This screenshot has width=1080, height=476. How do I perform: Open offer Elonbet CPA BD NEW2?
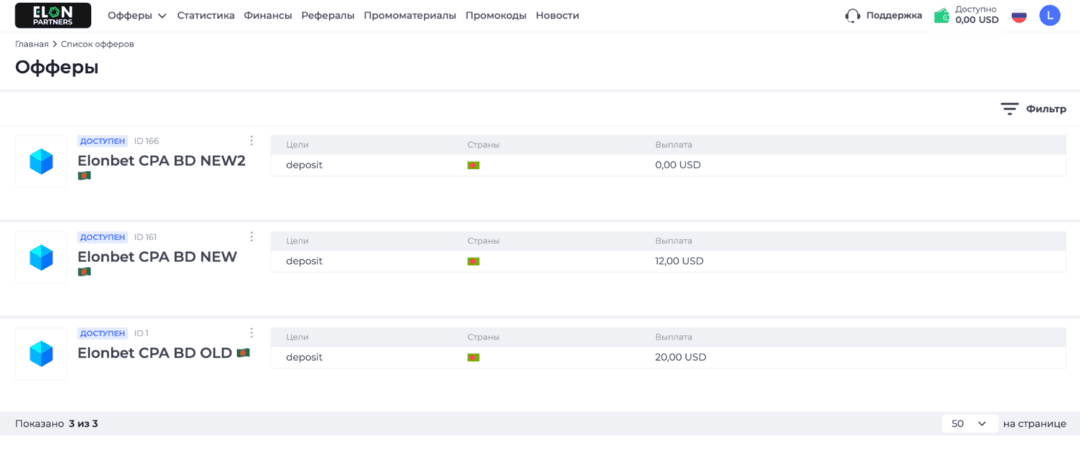pyautogui.click(x=161, y=161)
